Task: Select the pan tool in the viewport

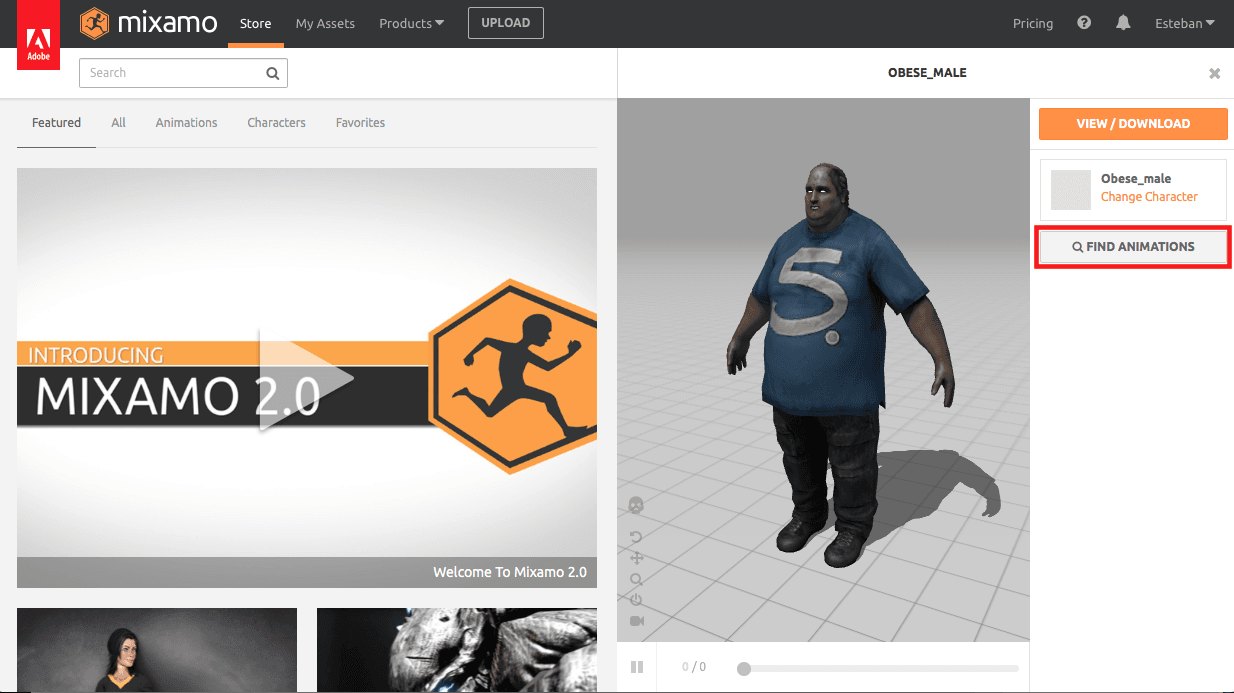Action: click(637, 559)
